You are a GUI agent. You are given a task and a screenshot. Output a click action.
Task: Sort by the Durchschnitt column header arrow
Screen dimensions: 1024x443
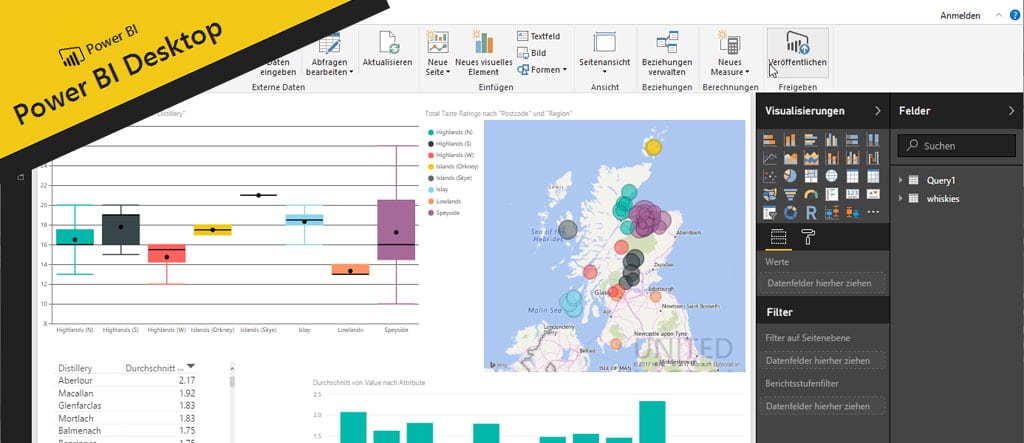tap(191, 366)
